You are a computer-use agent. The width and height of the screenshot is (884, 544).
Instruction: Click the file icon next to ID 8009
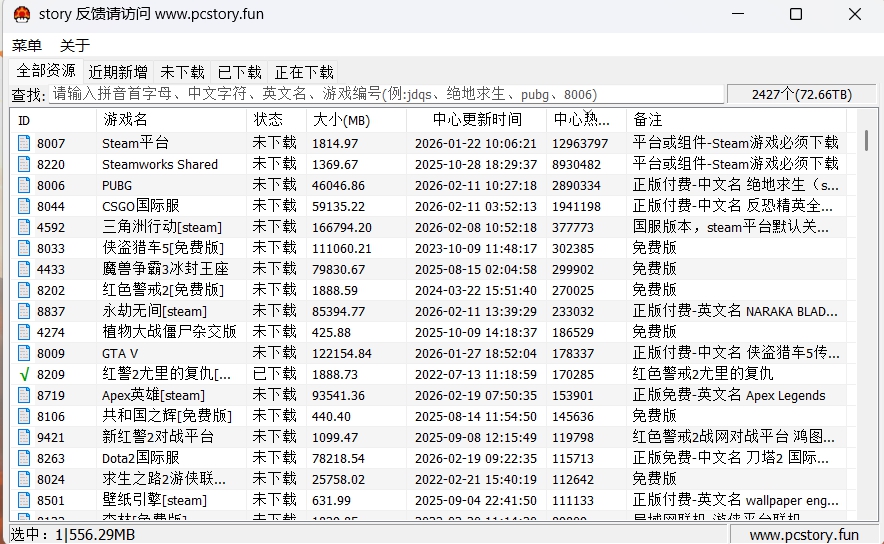click(x=24, y=353)
